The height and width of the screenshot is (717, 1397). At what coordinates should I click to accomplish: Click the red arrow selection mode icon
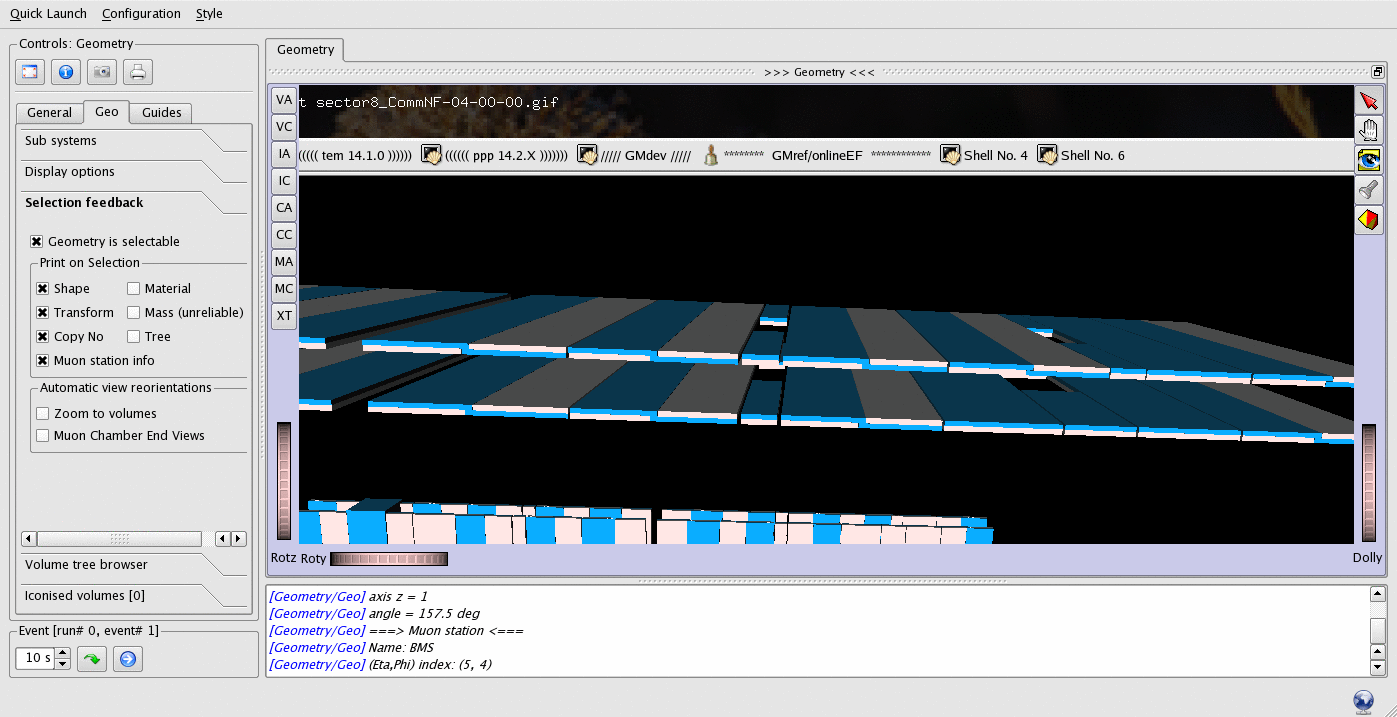[x=1368, y=101]
